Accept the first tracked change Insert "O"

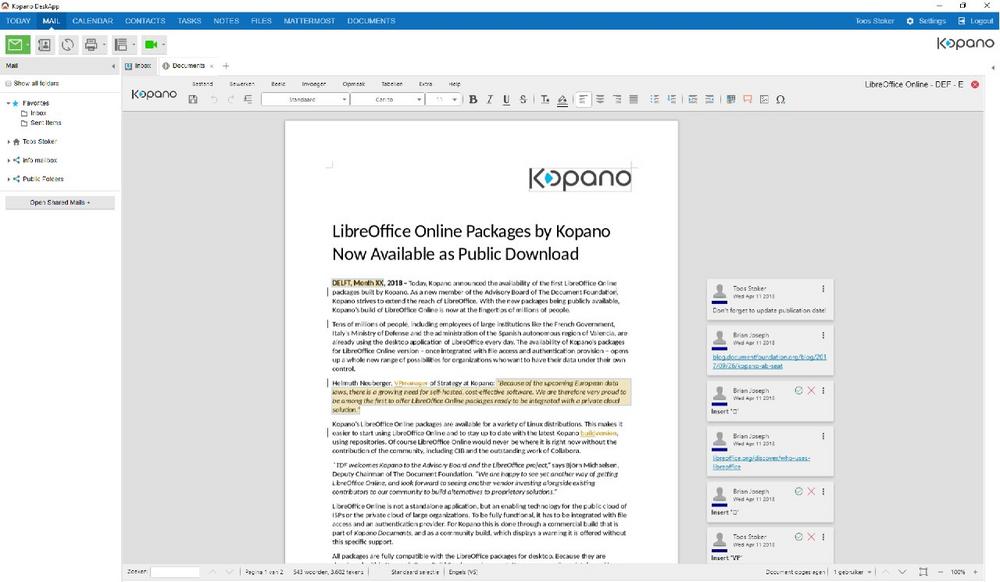pos(798,390)
